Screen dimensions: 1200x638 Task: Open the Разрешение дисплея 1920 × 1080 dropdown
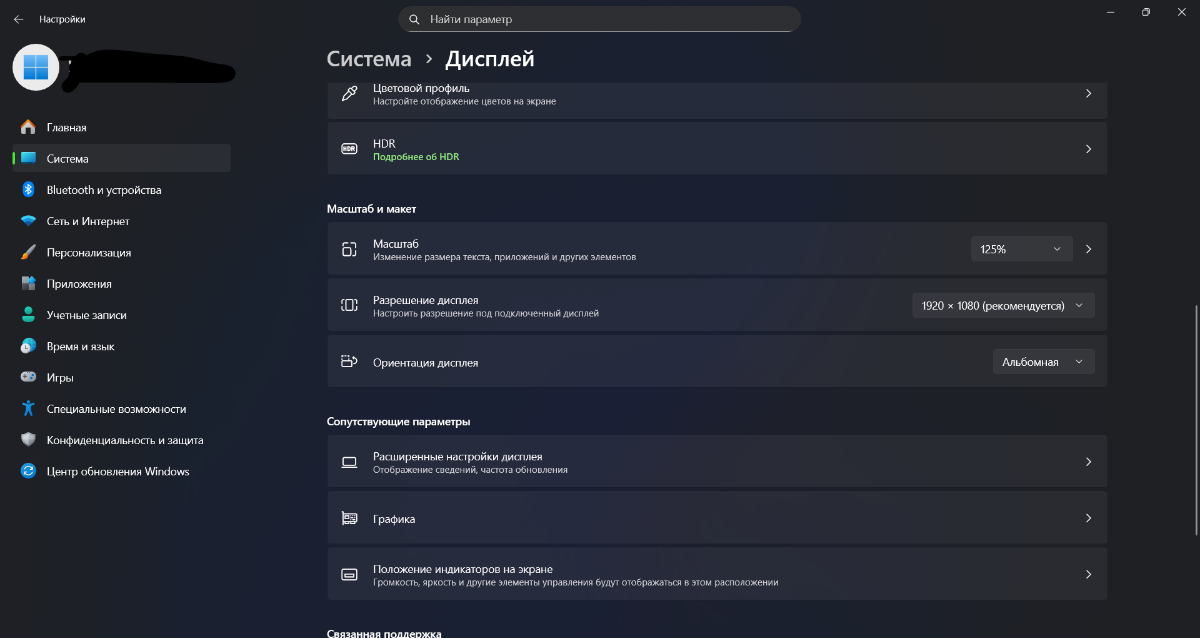pos(1003,306)
